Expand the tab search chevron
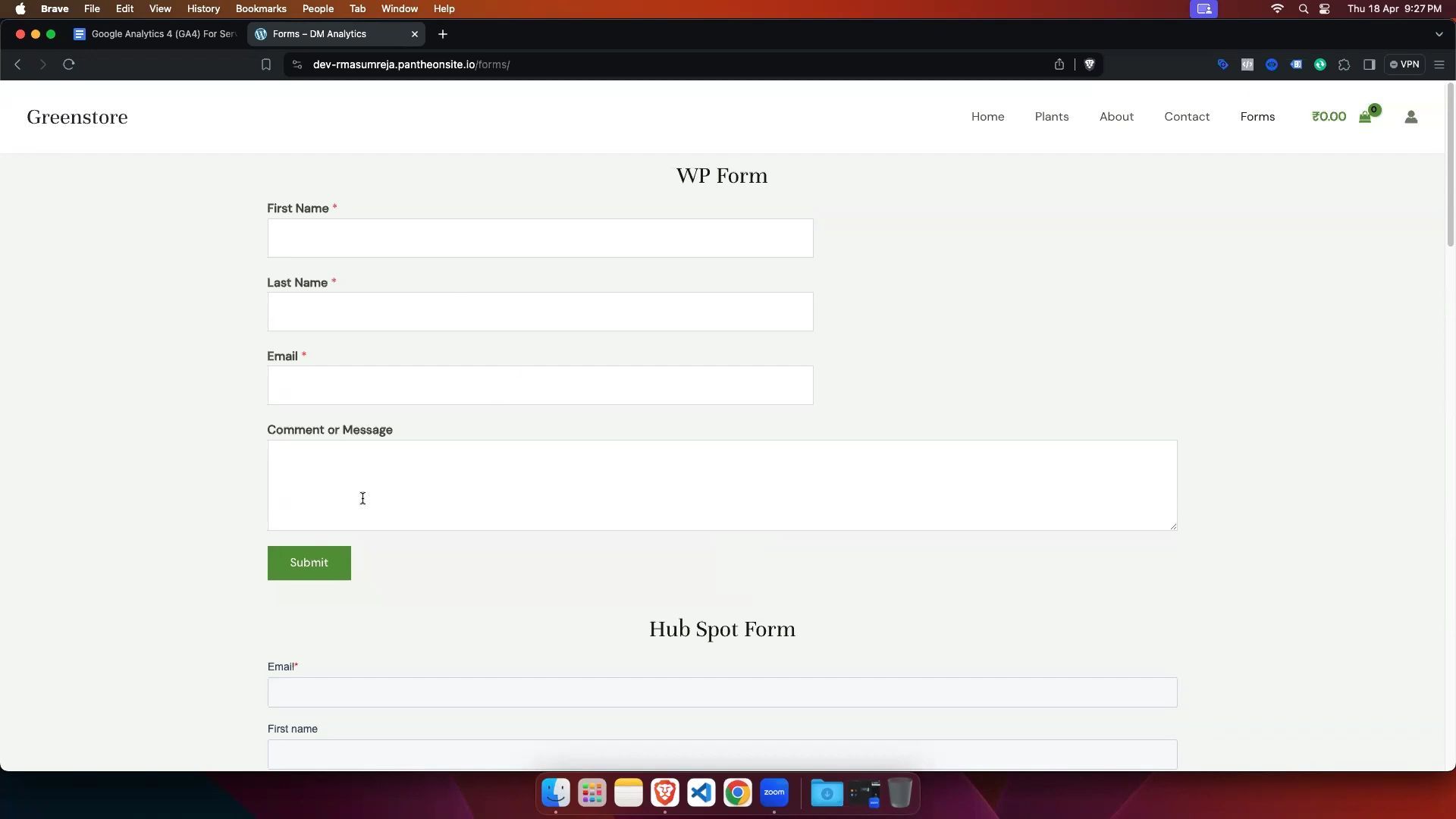 (1439, 34)
